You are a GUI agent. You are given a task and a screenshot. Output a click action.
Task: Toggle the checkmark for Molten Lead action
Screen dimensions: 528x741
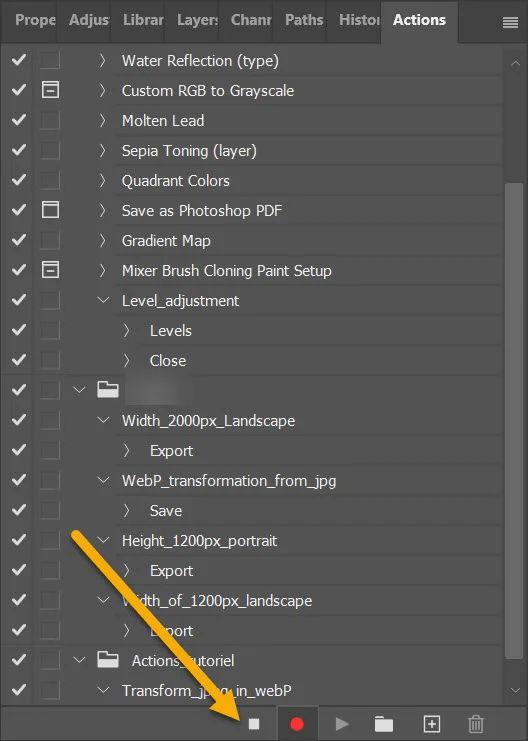[x=19, y=120]
